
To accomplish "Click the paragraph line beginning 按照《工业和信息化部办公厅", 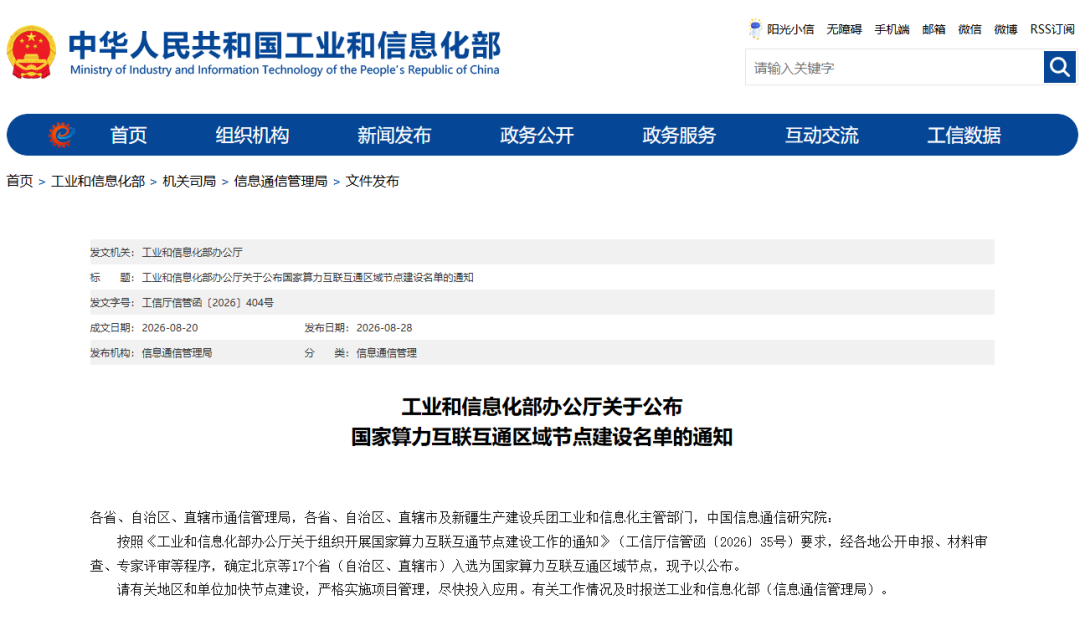I will point(552,541).
